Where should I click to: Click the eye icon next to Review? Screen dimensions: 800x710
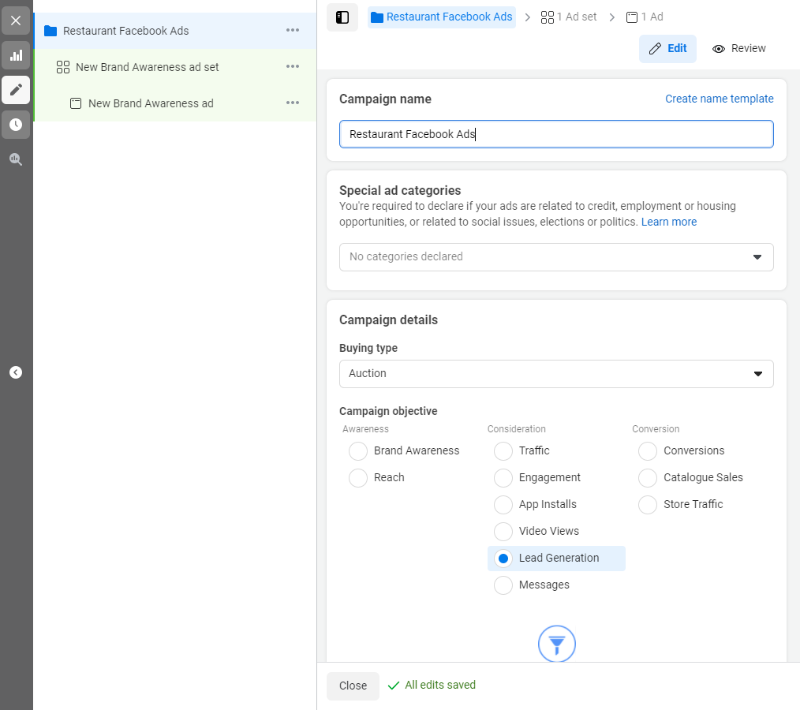coord(718,49)
